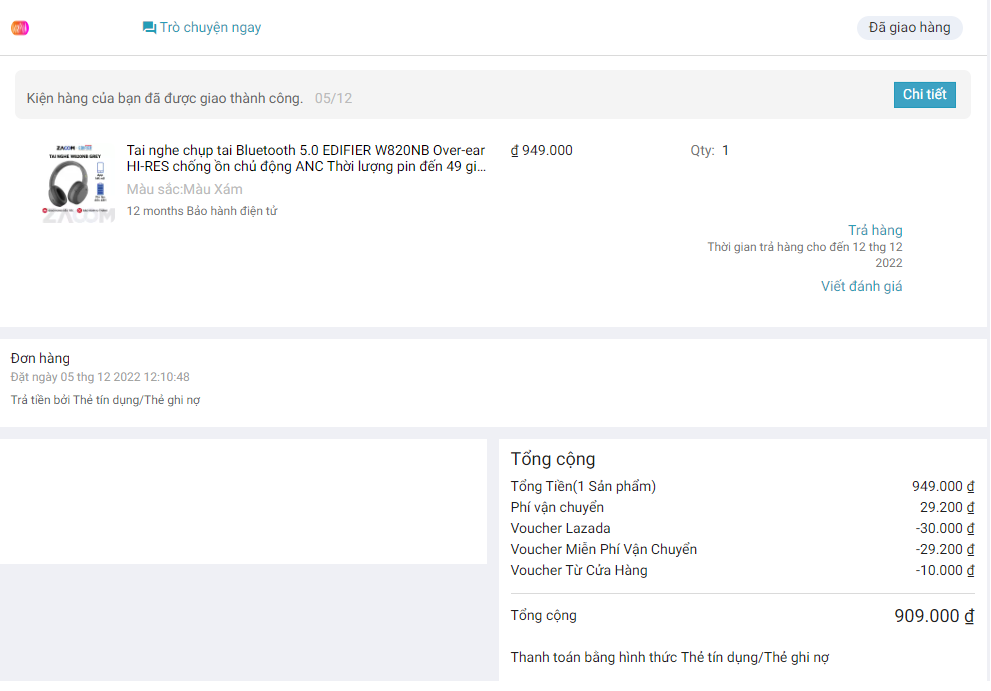This screenshot has height=691, width=991.
Task: Click the Đặt ngày 05 thg 12 2022 text
Action: point(100,377)
